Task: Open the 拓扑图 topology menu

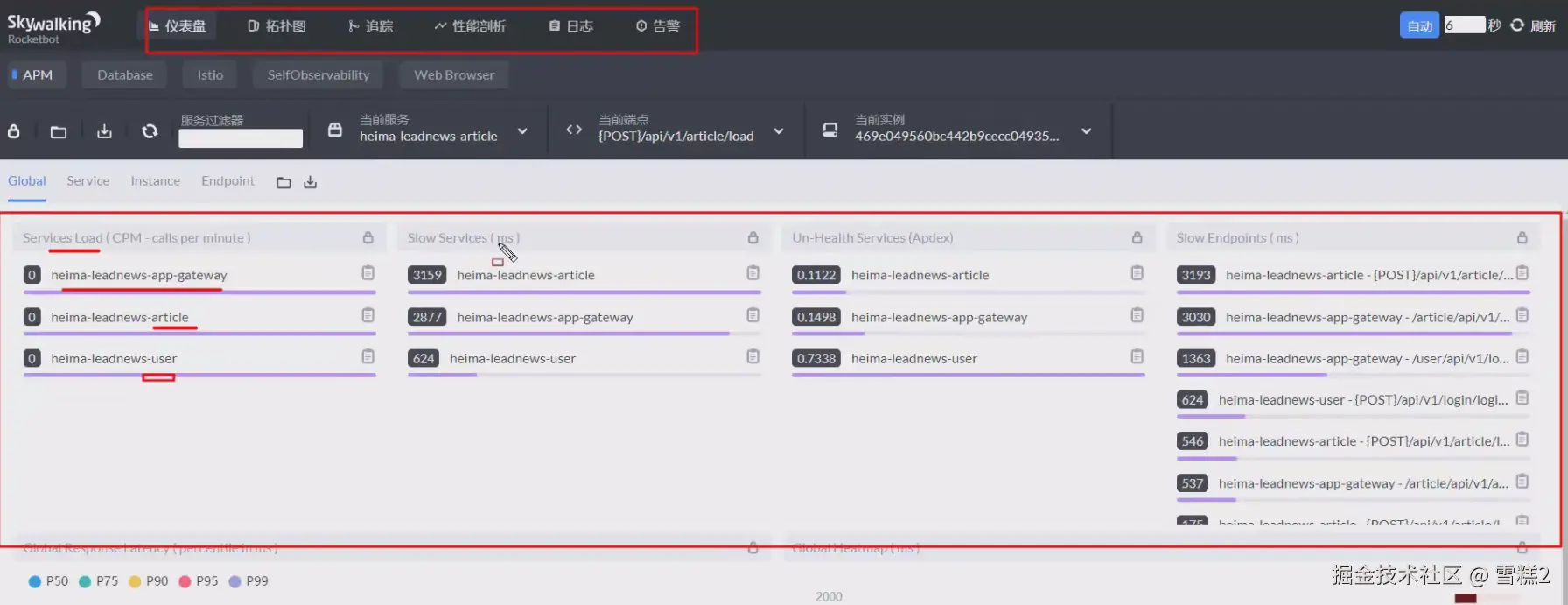Action: (277, 26)
